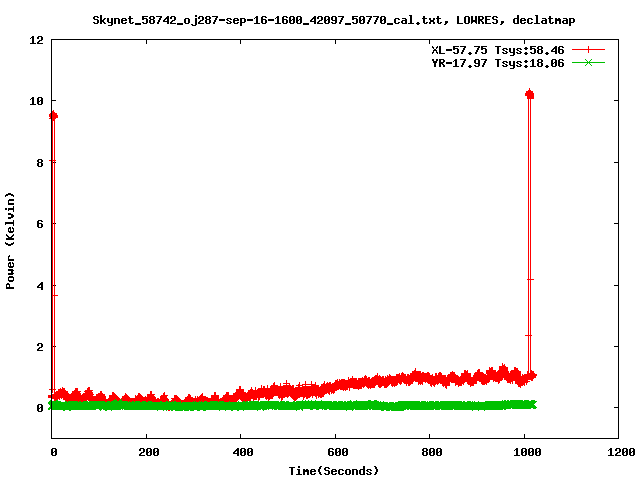Click the x-axis tick label 400
Image resolution: width=640 pixels, height=480 pixels.
[x=242, y=452]
